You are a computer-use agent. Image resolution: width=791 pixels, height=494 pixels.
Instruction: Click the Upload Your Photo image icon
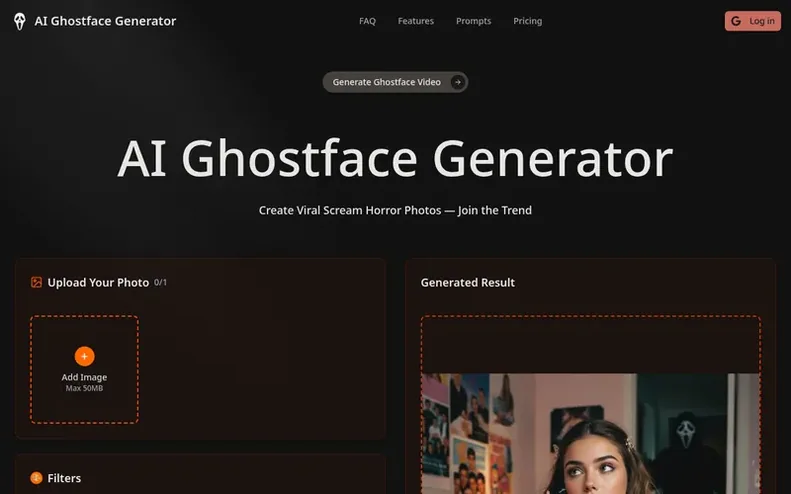[x=36, y=282]
